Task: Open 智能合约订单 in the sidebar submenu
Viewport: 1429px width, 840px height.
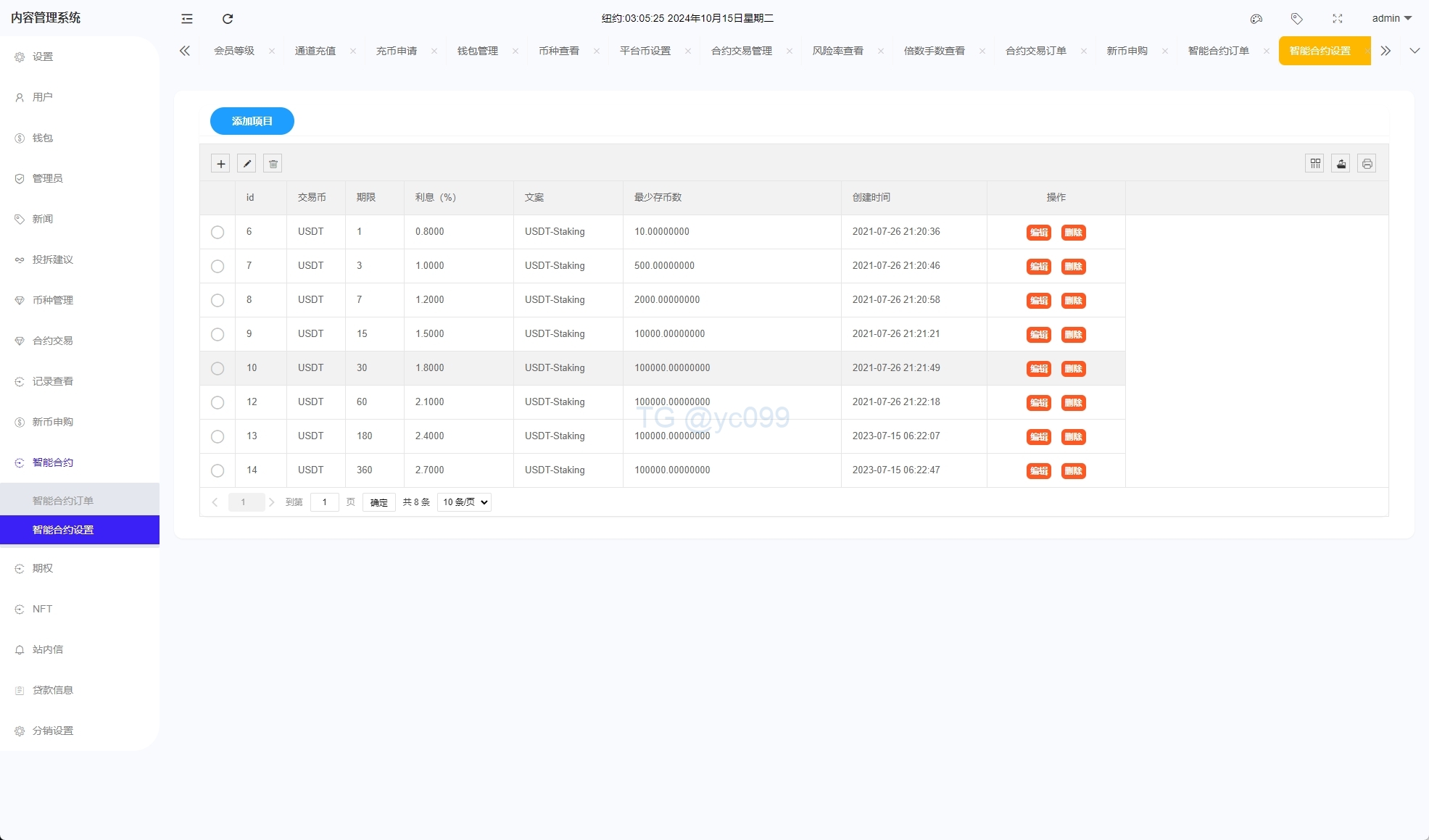Action: [63, 501]
